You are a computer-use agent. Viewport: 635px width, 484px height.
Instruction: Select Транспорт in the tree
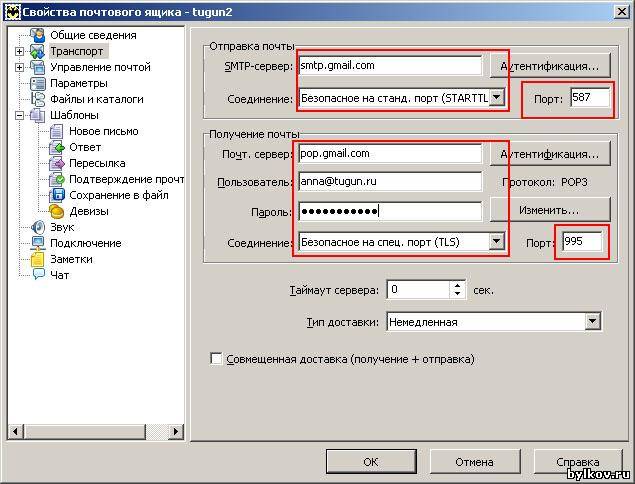click(77, 51)
